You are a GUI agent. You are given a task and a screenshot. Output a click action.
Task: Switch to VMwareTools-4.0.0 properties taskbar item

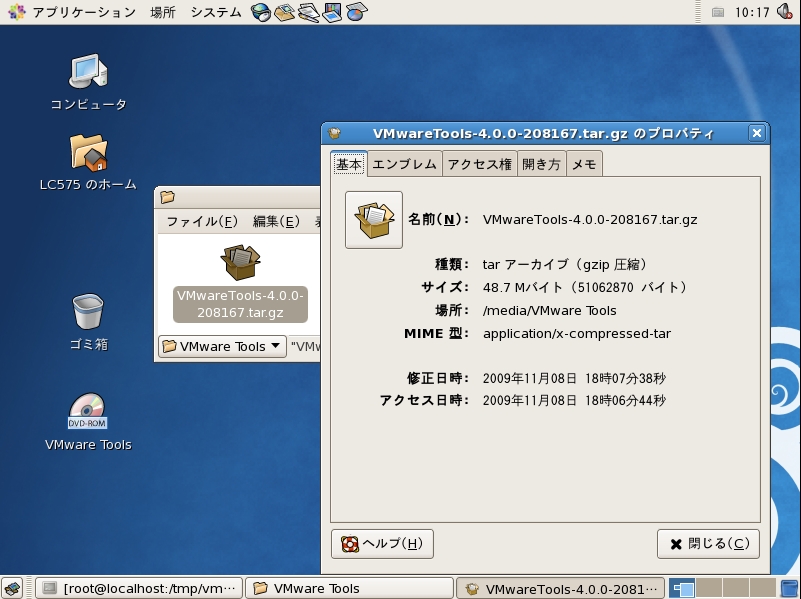560,588
